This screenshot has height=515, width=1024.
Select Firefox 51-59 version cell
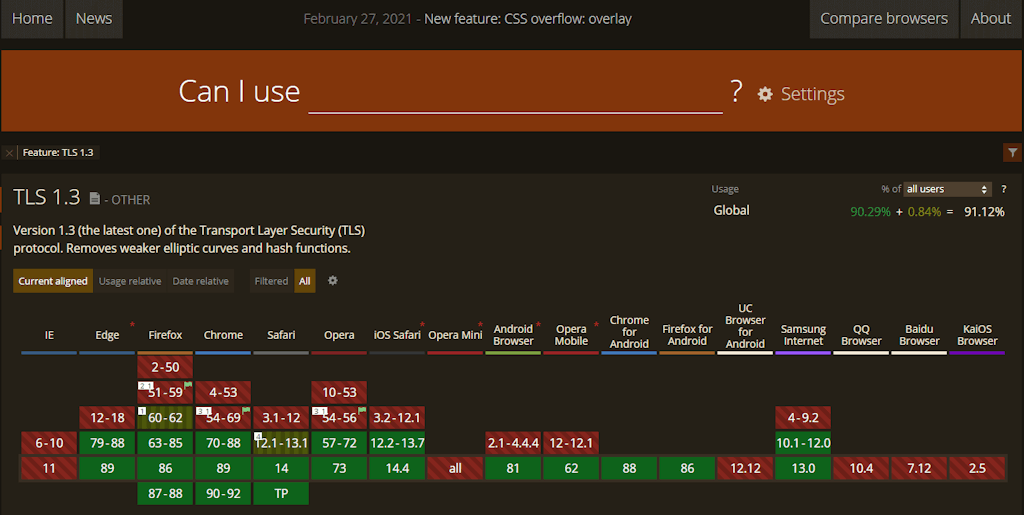pos(165,392)
